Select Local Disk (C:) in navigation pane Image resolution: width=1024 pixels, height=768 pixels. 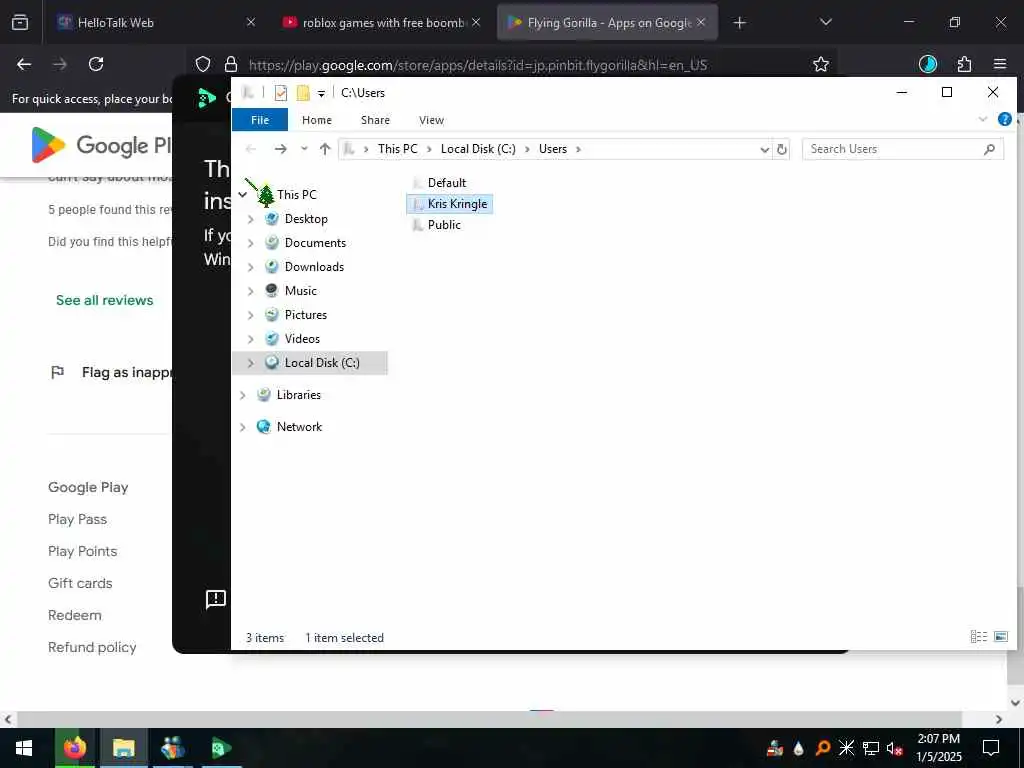[x=322, y=363]
